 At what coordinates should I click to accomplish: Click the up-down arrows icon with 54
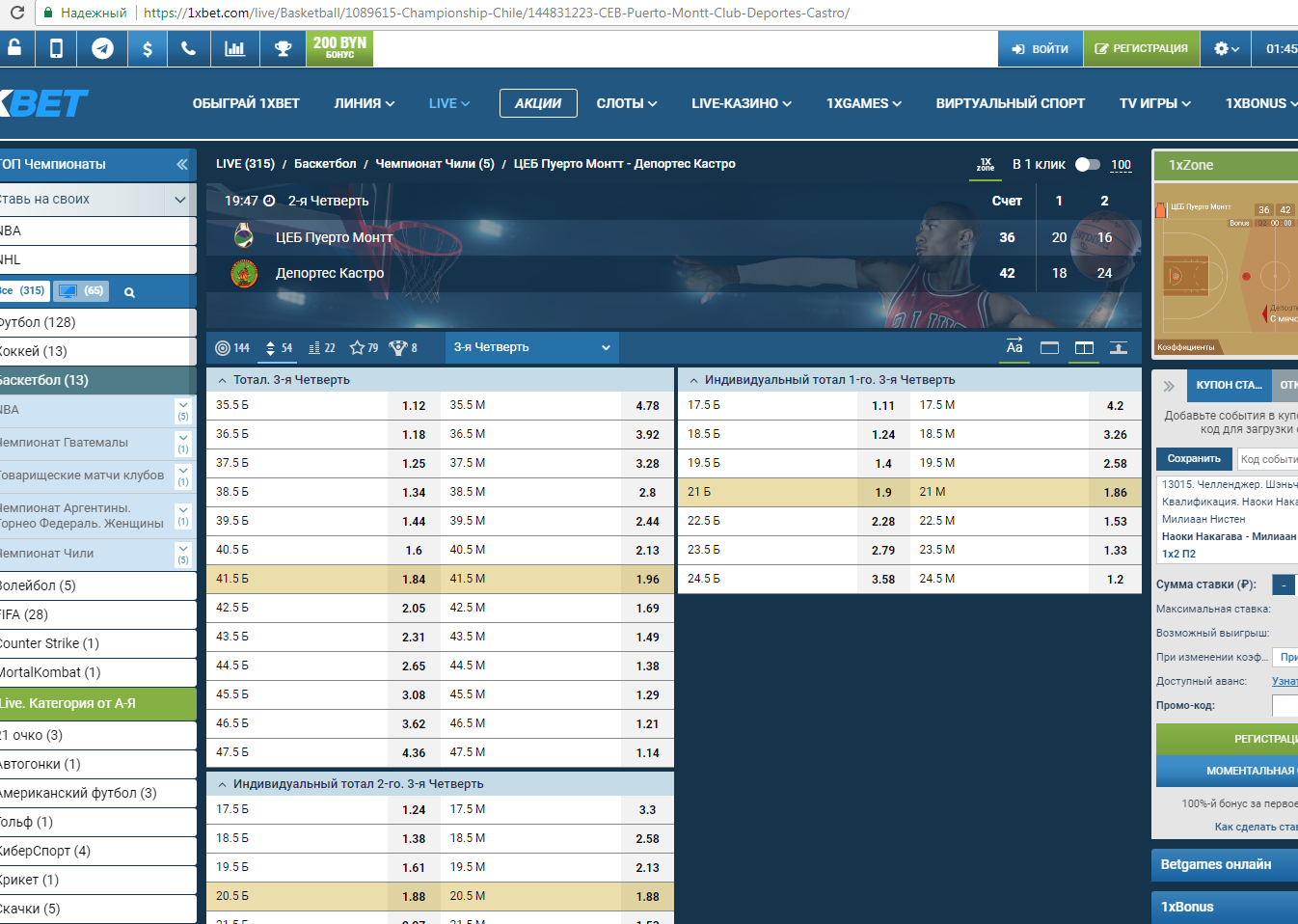click(x=279, y=347)
